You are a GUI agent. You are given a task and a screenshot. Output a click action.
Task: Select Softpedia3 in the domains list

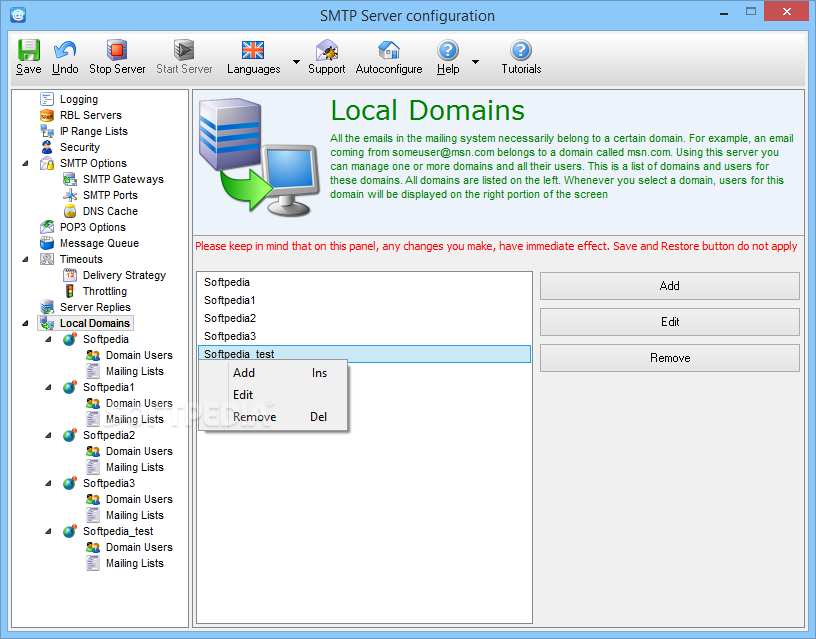(364, 336)
